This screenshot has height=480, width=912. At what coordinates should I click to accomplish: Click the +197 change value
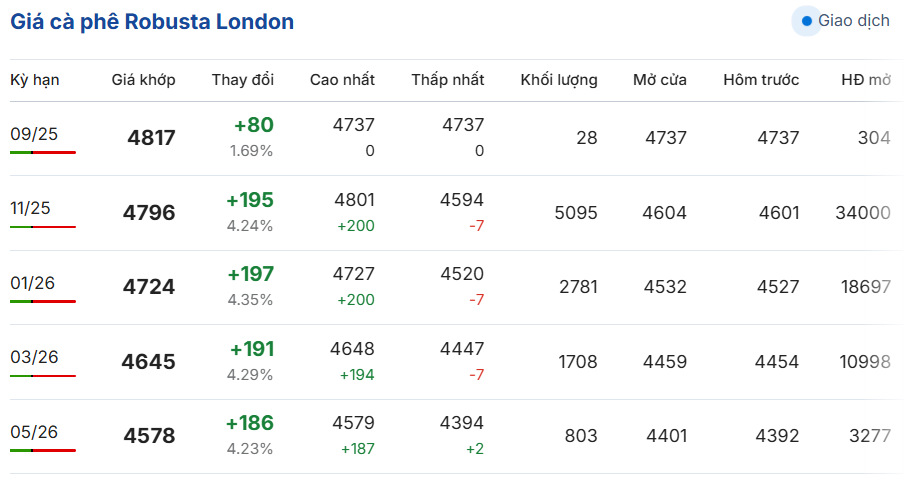250,273
